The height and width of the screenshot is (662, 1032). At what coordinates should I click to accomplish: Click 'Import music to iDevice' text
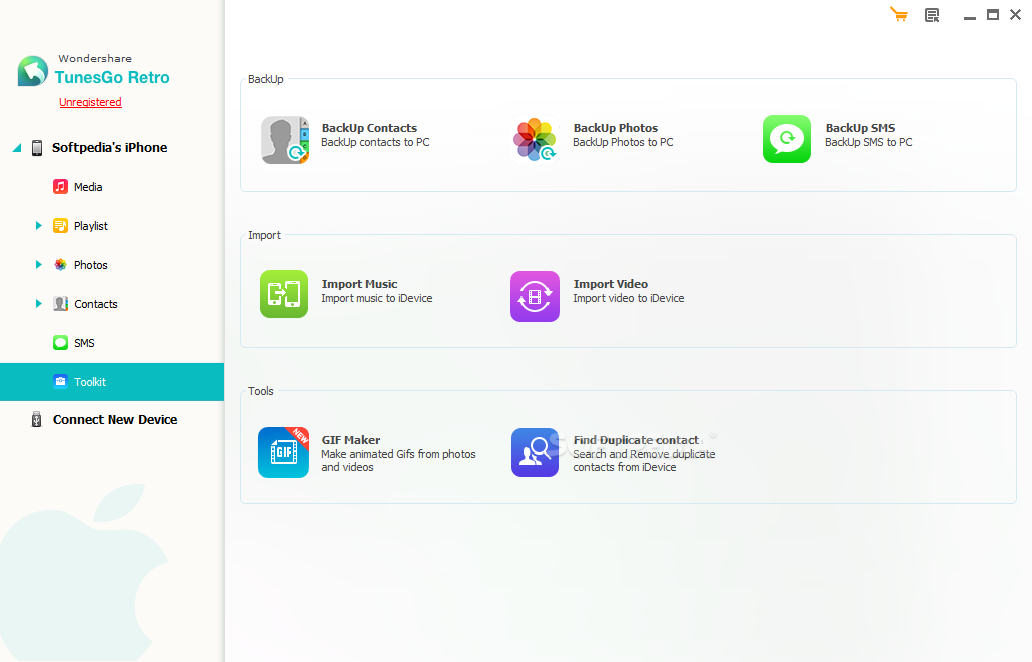(x=376, y=298)
